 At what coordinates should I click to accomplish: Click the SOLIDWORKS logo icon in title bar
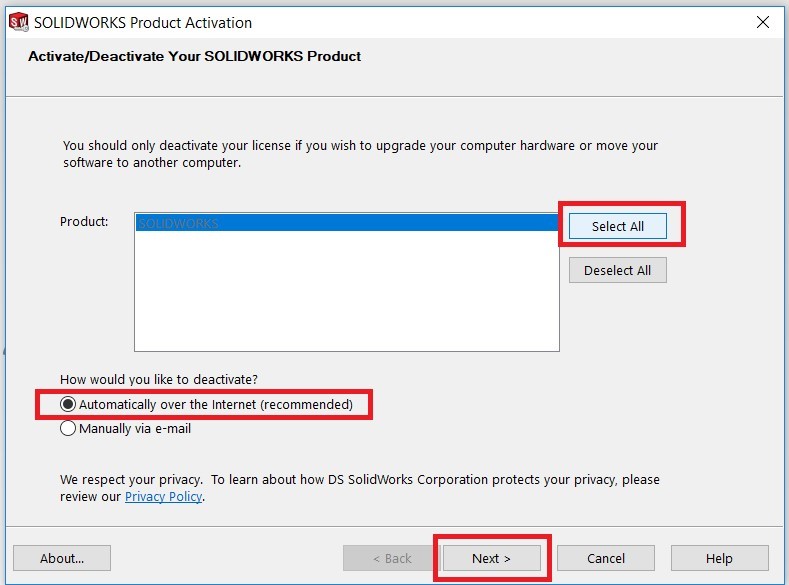[x=19, y=22]
